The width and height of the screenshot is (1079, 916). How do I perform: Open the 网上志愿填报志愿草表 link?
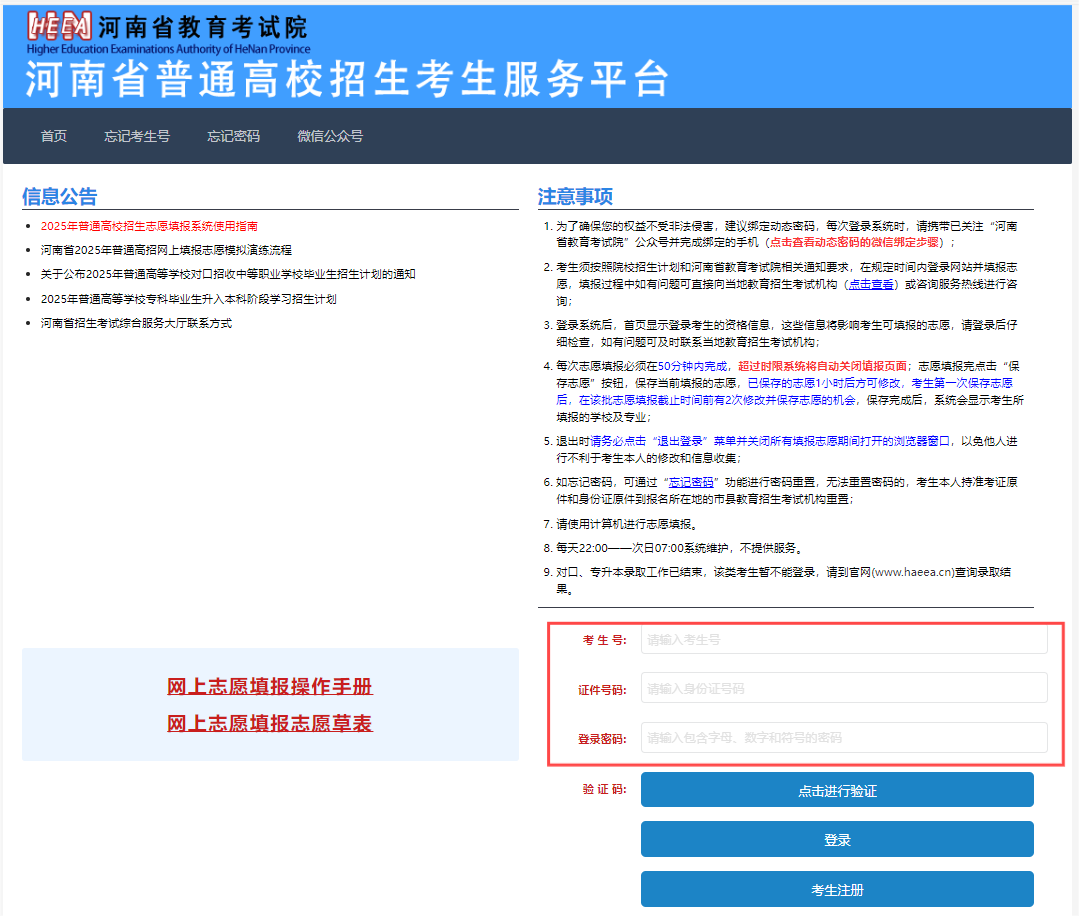pyautogui.click(x=269, y=724)
